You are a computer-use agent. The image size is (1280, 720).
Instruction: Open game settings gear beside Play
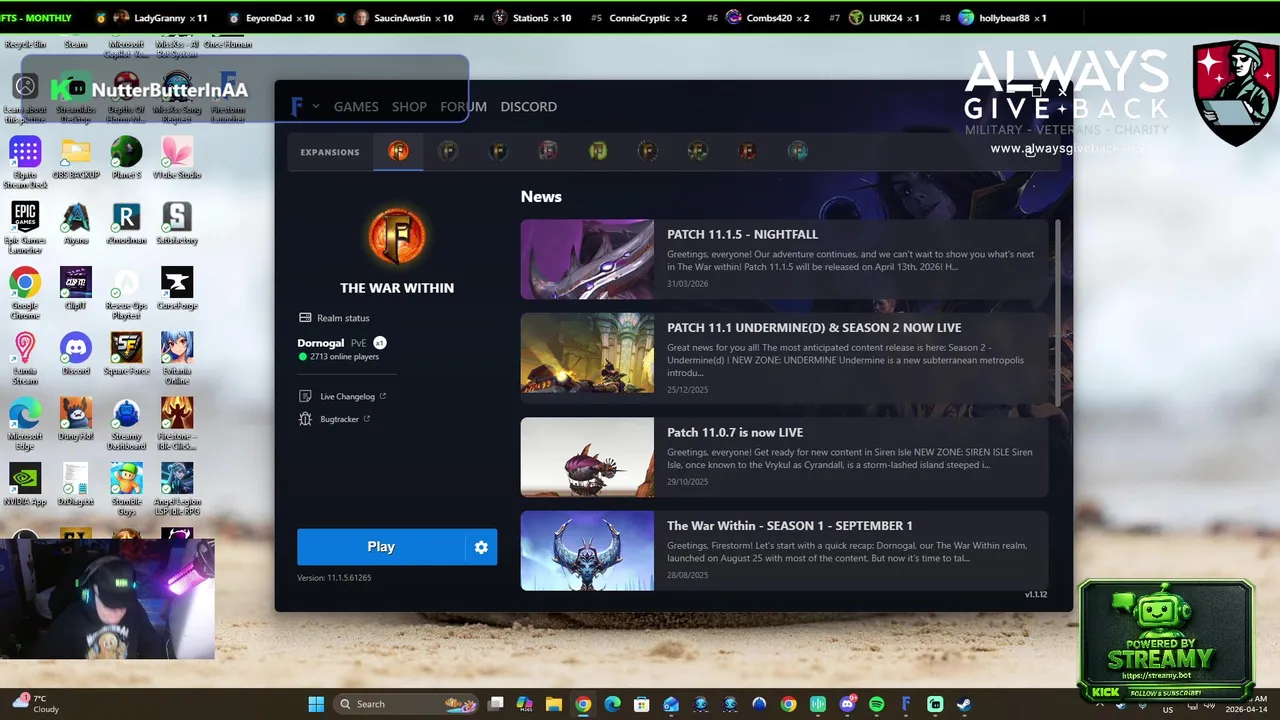tap(481, 547)
